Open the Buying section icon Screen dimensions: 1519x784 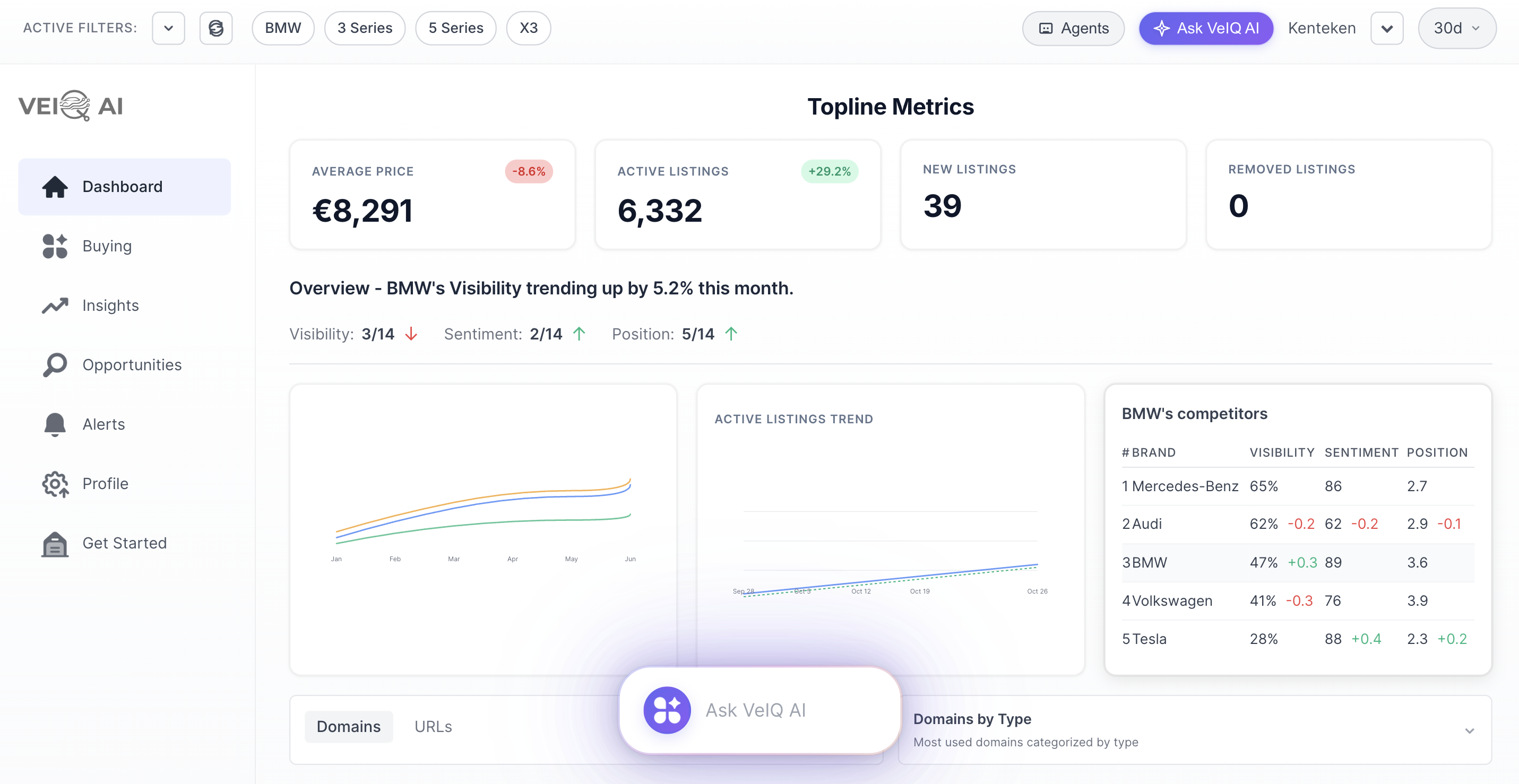click(x=55, y=246)
